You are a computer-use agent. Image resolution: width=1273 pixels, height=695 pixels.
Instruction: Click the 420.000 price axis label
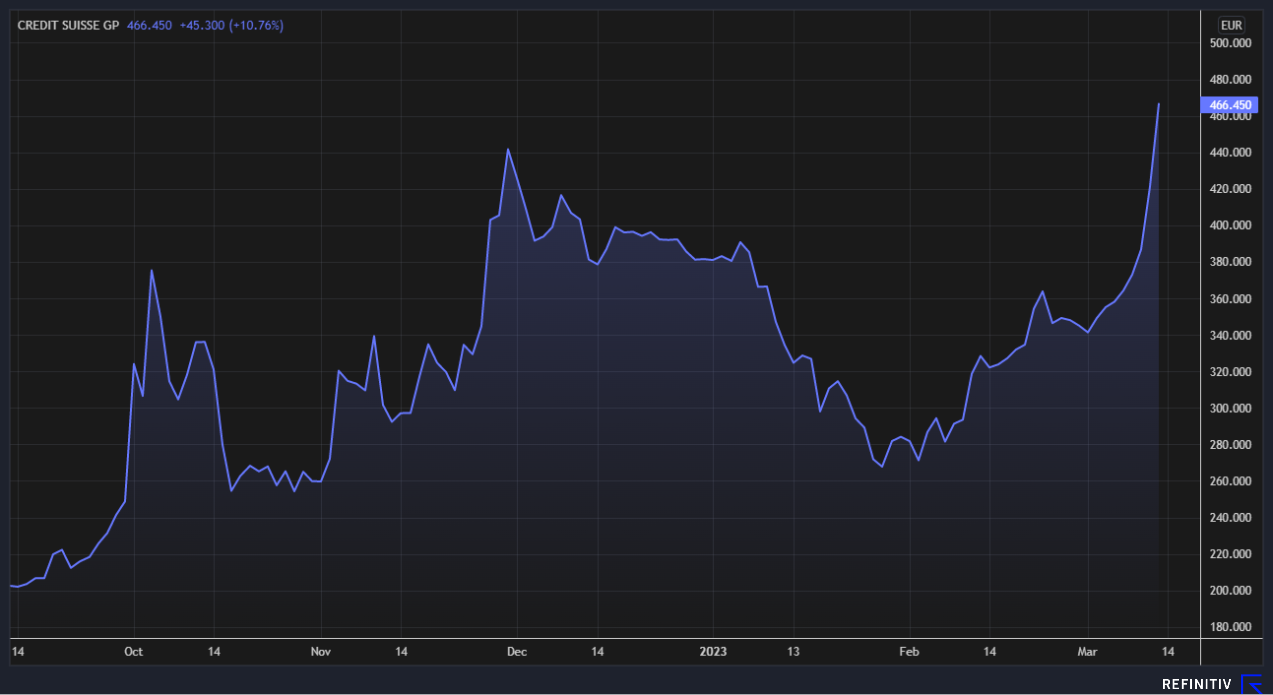tap(1230, 189)
